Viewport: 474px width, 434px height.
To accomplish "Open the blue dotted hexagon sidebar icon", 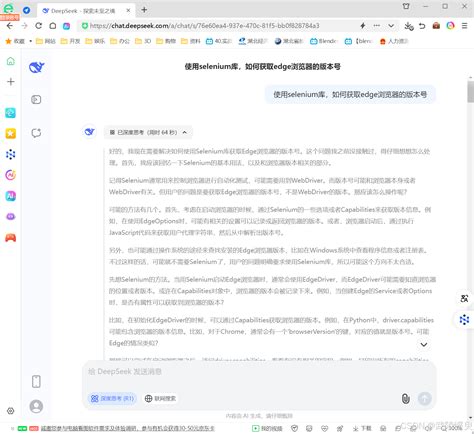I will click(10, 154).
